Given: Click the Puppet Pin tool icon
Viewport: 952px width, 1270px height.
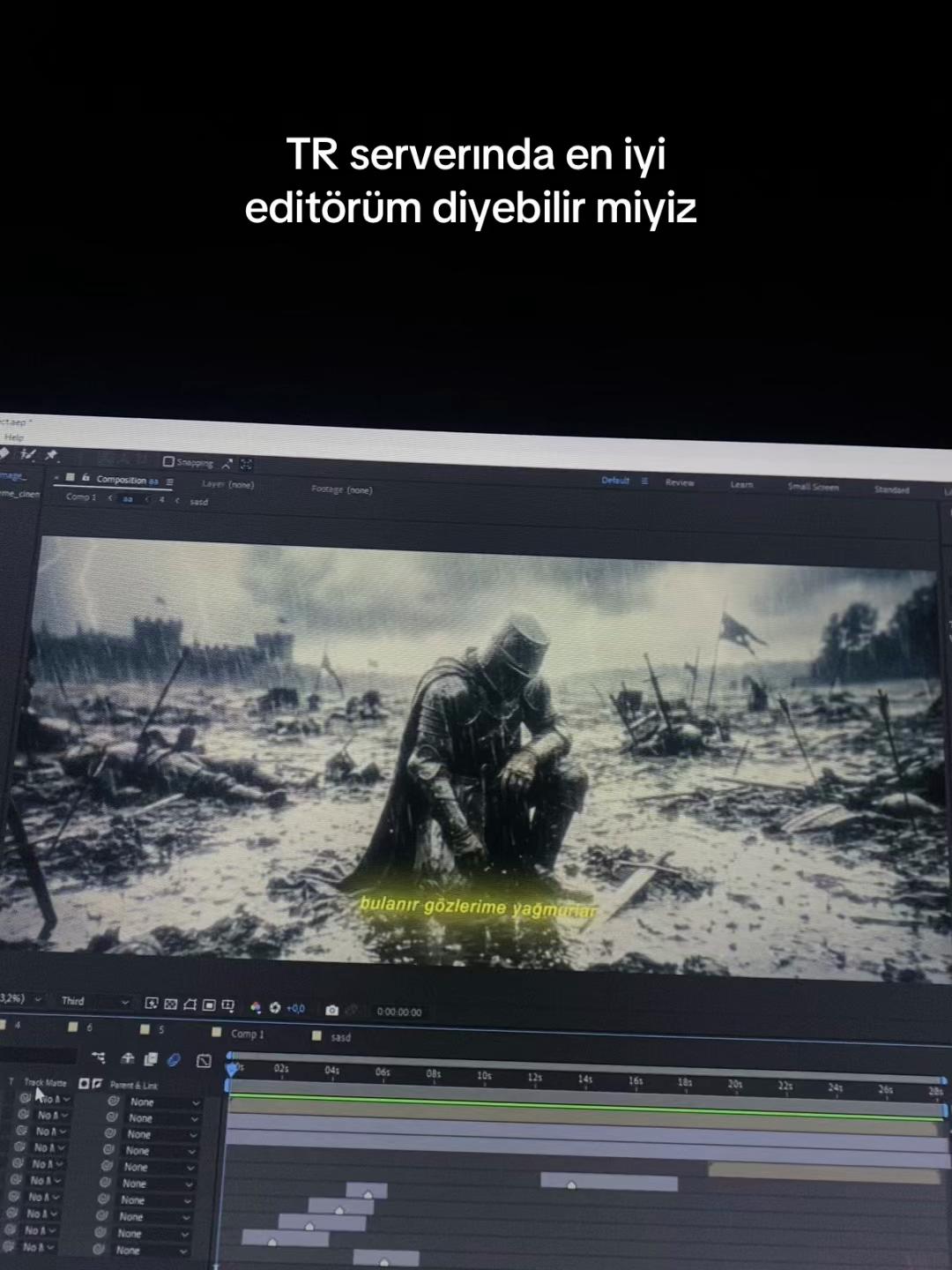Looking at the screenshot, I should coord(51,455).
